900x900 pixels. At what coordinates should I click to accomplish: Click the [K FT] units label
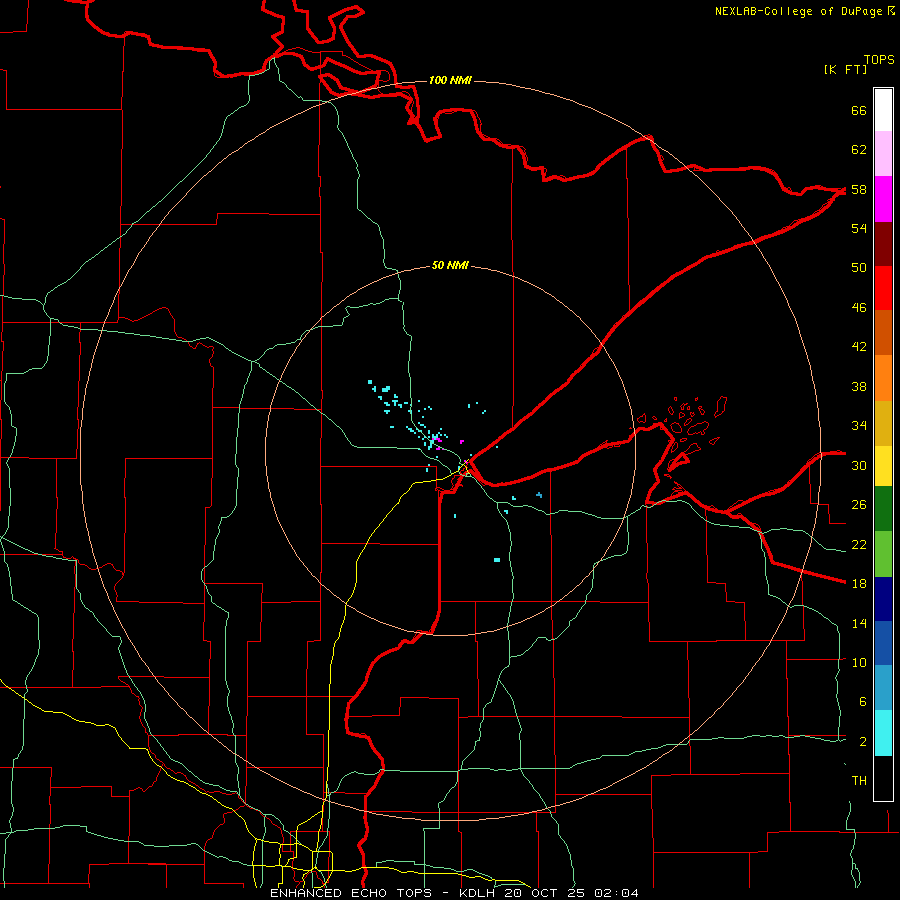845,70
